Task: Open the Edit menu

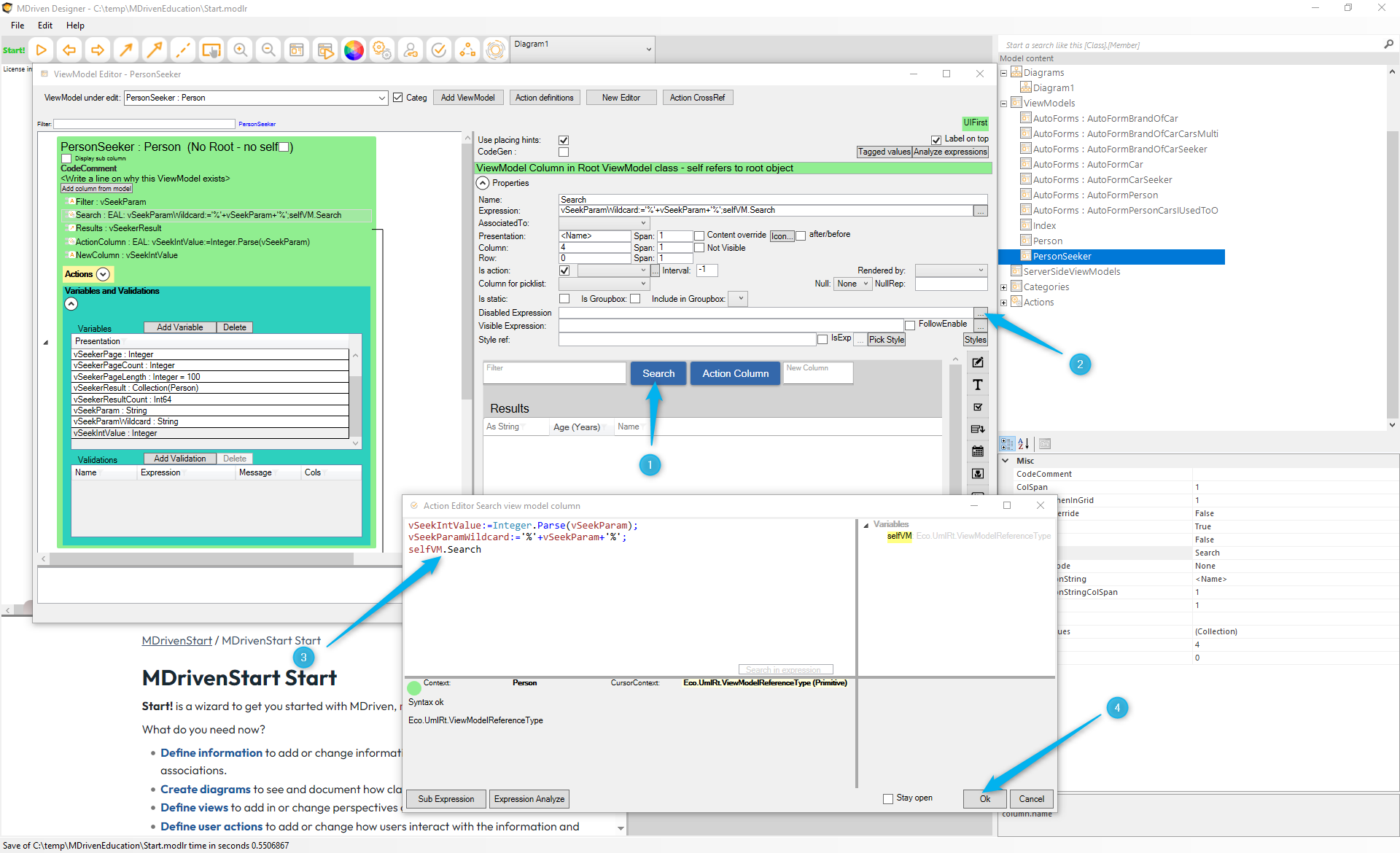Action: point(45,25)
